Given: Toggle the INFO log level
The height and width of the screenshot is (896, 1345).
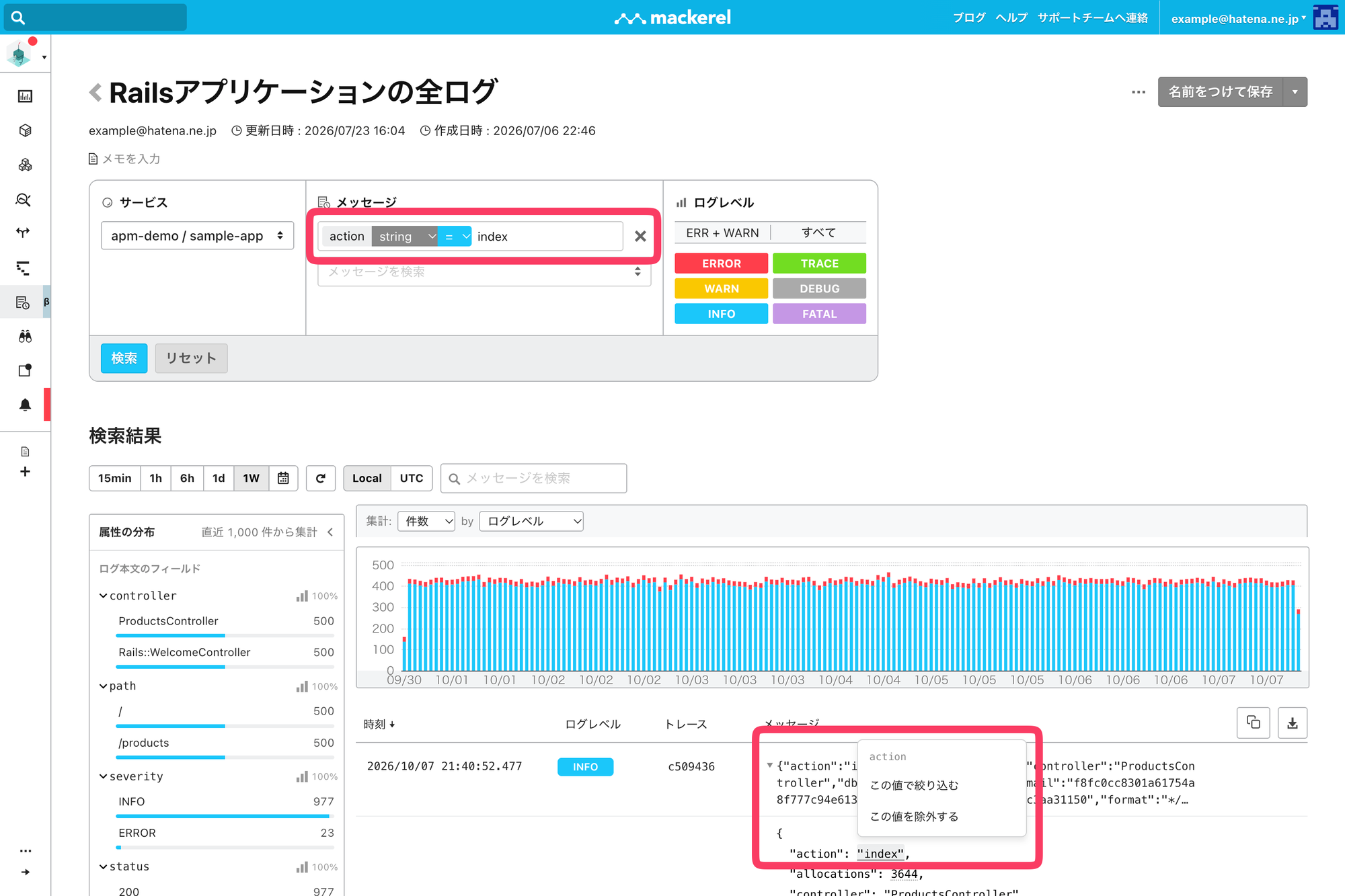Looking at the screenshot, I should (x=721, y=314).
